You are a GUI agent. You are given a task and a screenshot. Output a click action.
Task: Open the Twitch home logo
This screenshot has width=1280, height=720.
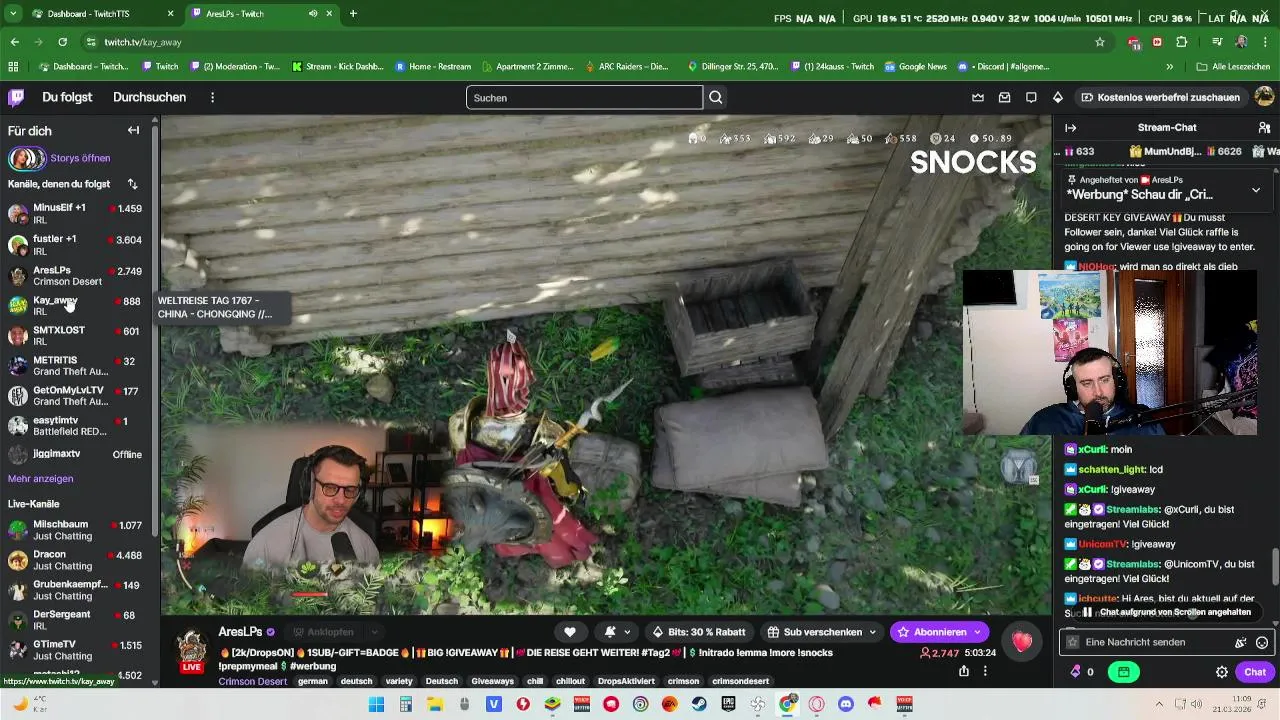(x=16, y=97)
